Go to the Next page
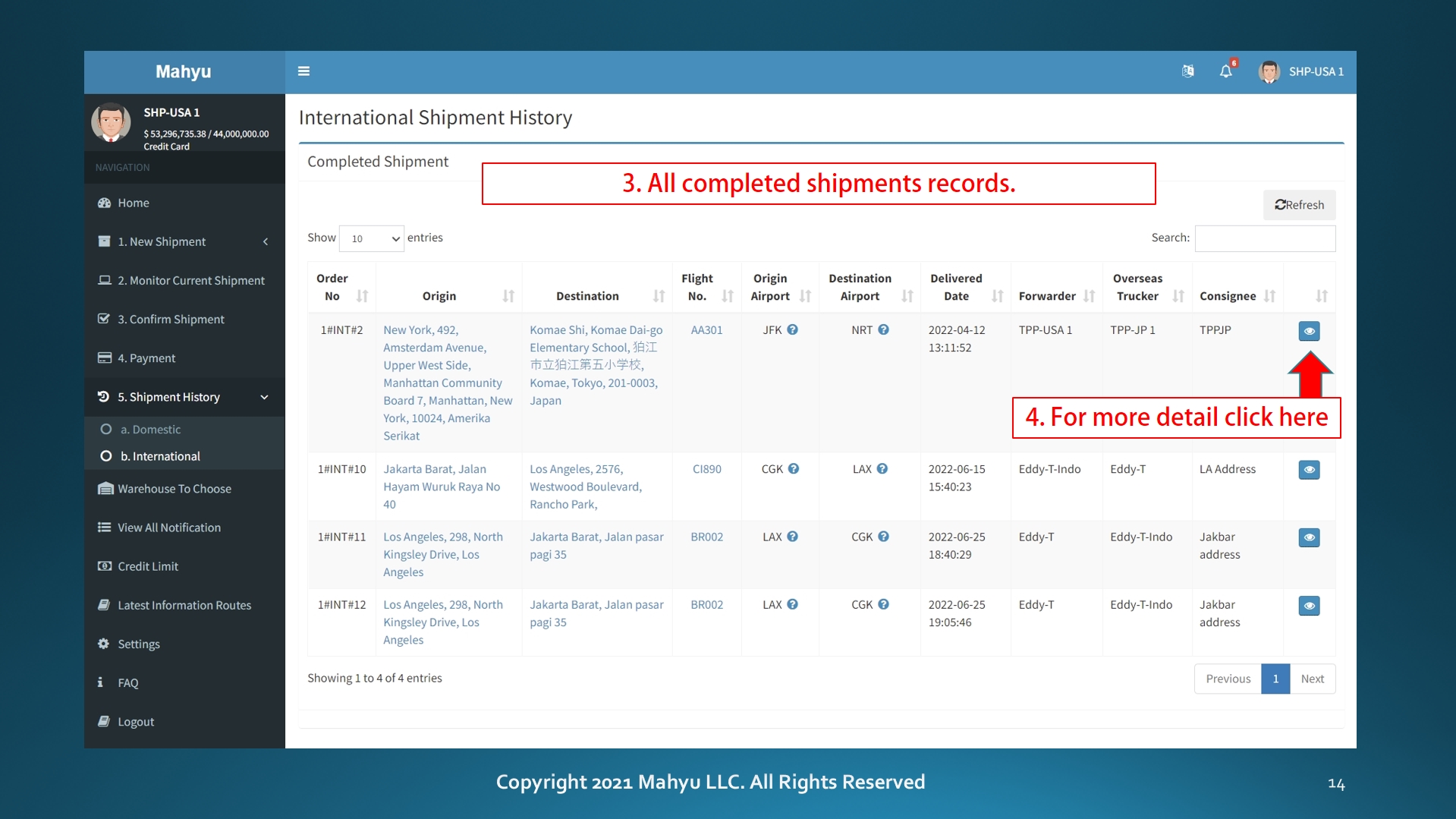The image size is (1456, 819). pyautogui.click(x=1312, y=679)
